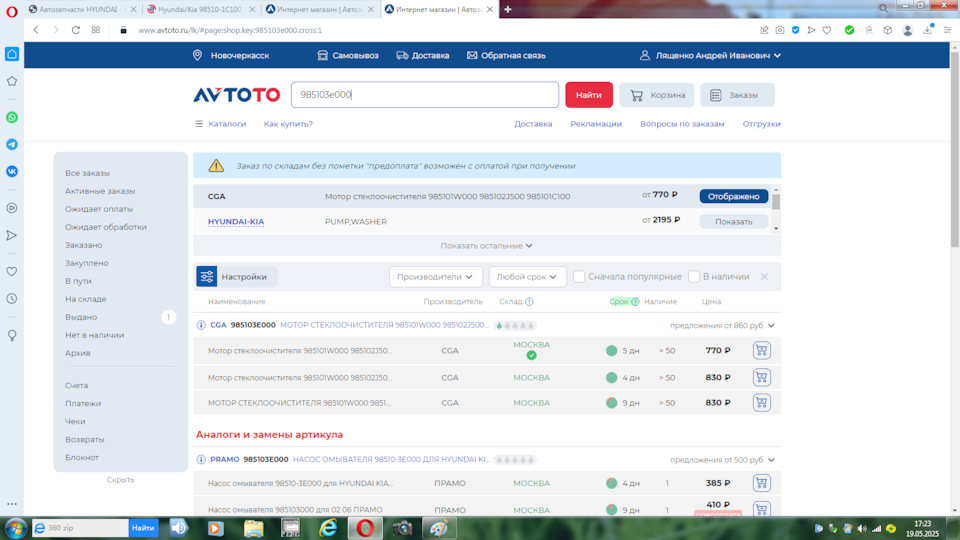Image resolution: width=960 pixels, height=540 pixels.
Task: Open the Настройки filter settings icon
Action: pos(207,277)
